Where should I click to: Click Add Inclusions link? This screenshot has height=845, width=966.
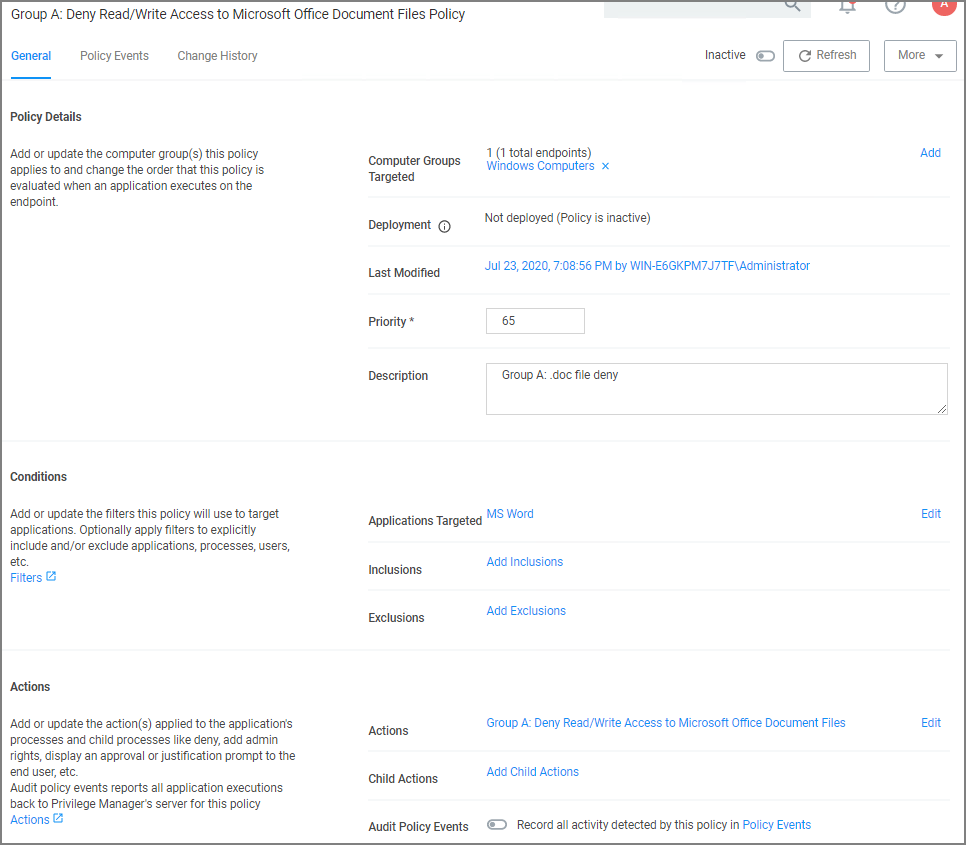coord(524,562)
